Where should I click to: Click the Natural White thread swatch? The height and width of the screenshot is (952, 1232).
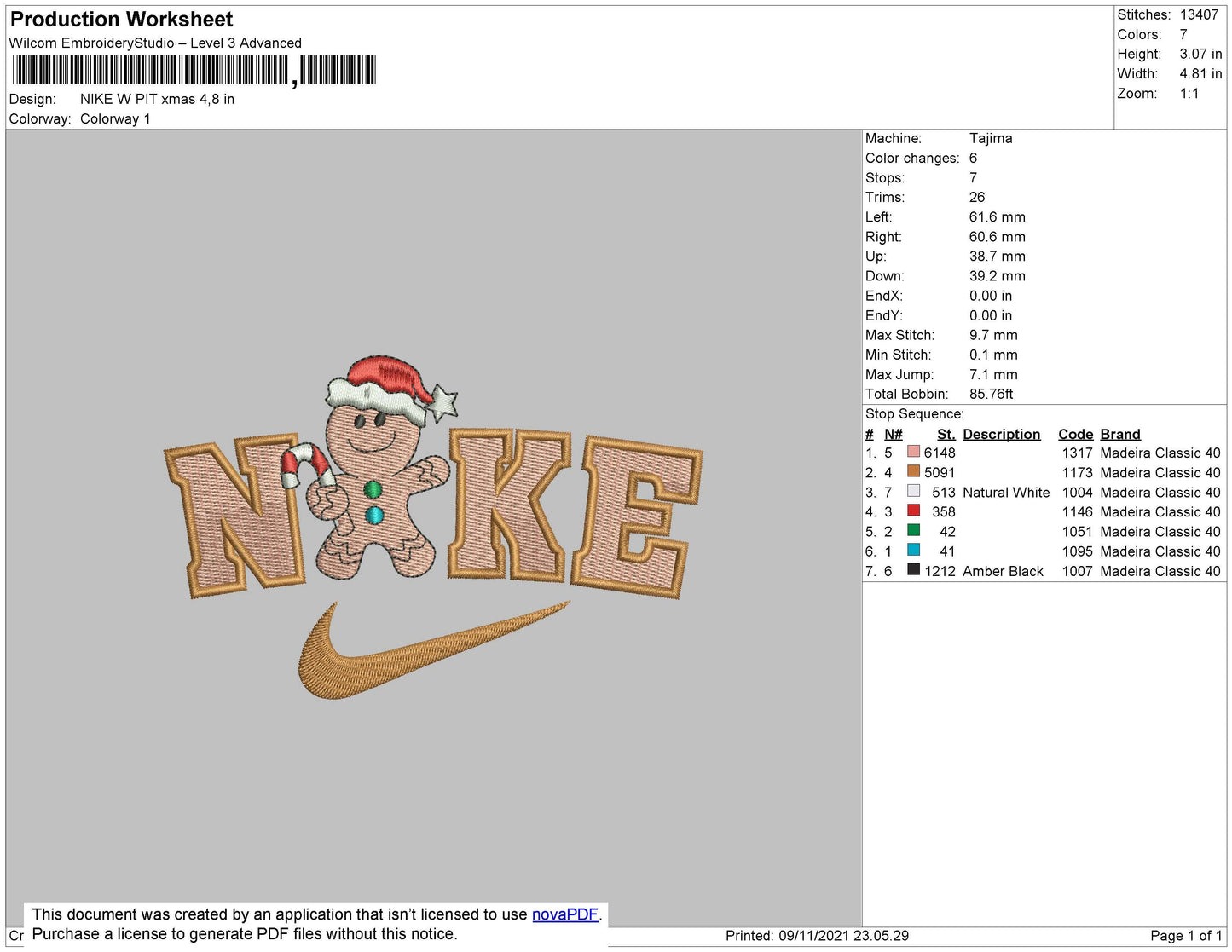pos(913,491)
